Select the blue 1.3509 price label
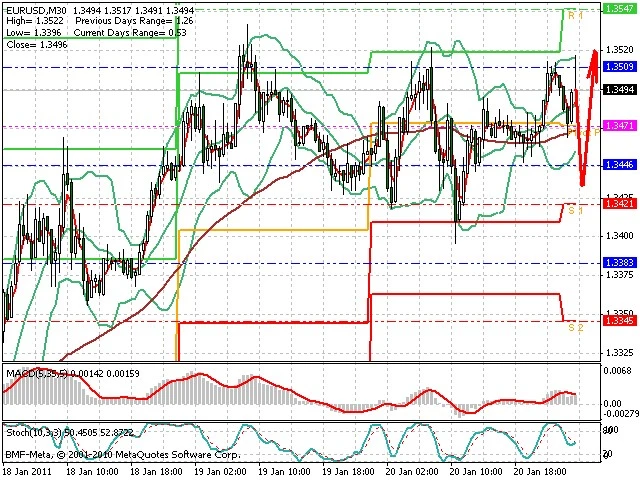The height and width of the screenshot is (480, 640). click(x=620, y=66)
